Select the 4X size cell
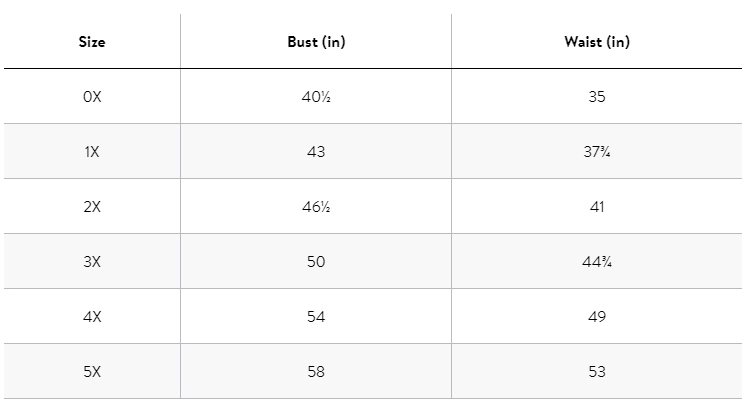 point(92,317)
